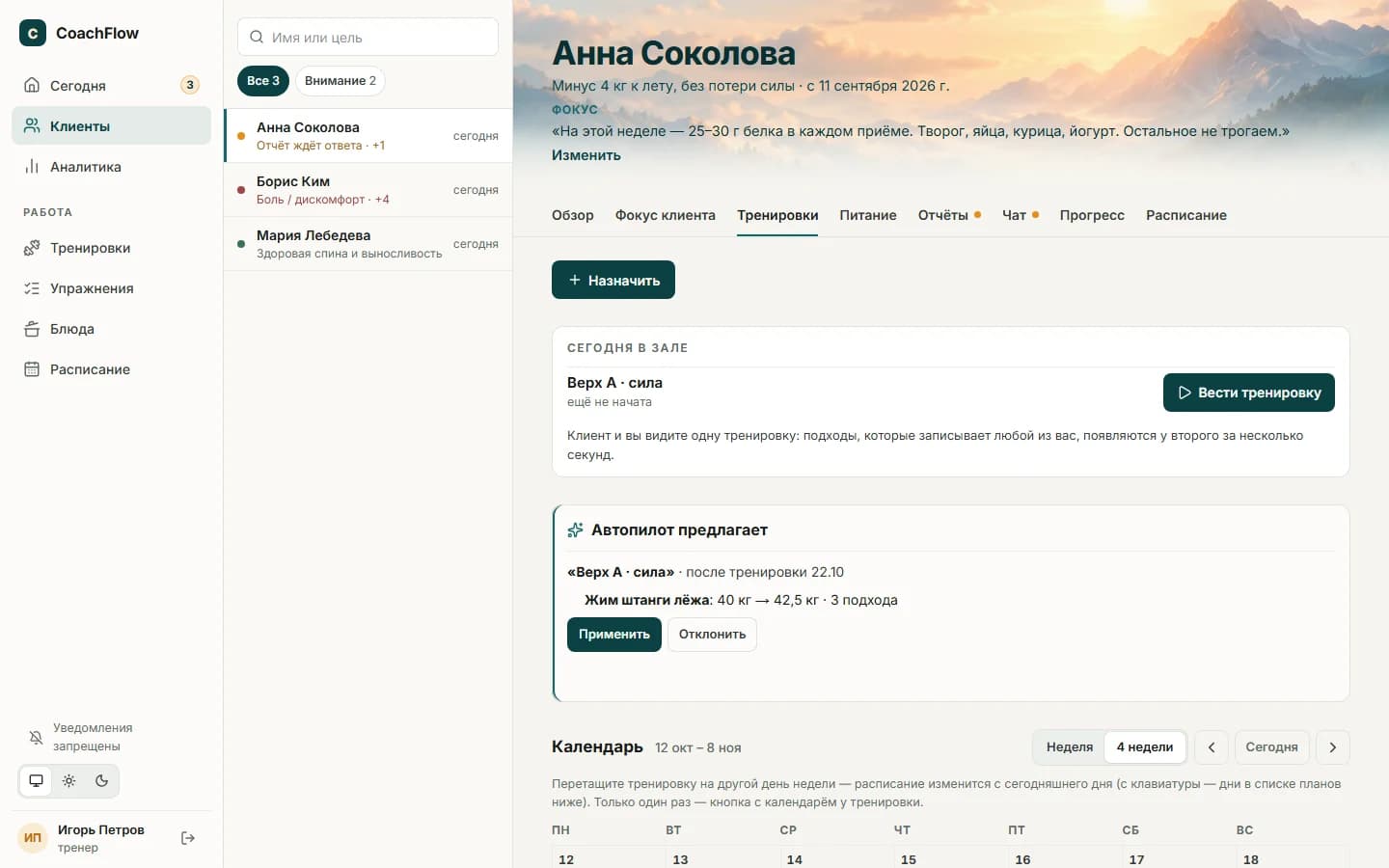The image size is (1389, 868).
Task: Reject the suggestion with Отклонить
Action: (x=712, y=635)
